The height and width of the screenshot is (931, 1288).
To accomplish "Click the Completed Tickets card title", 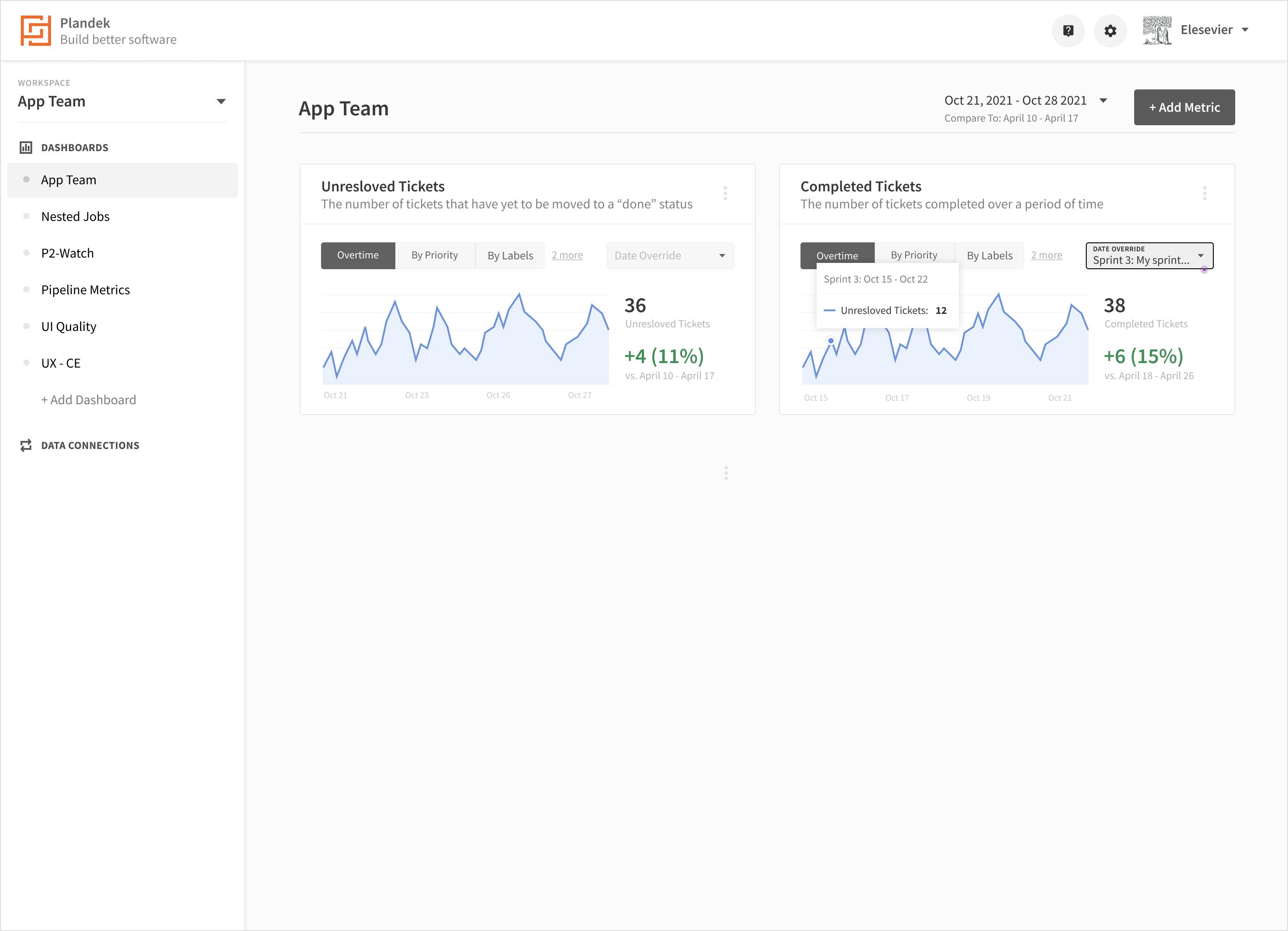I will (861, 186).
